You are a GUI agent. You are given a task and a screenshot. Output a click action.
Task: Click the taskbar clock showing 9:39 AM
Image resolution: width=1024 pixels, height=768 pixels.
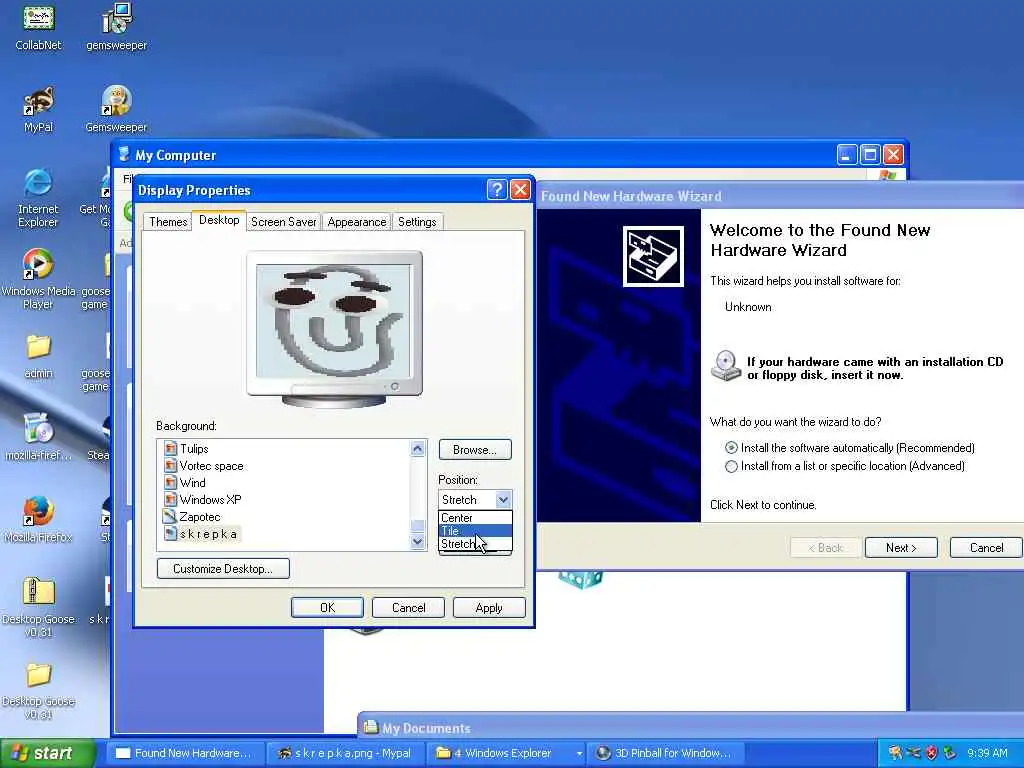tap(987, 753)
